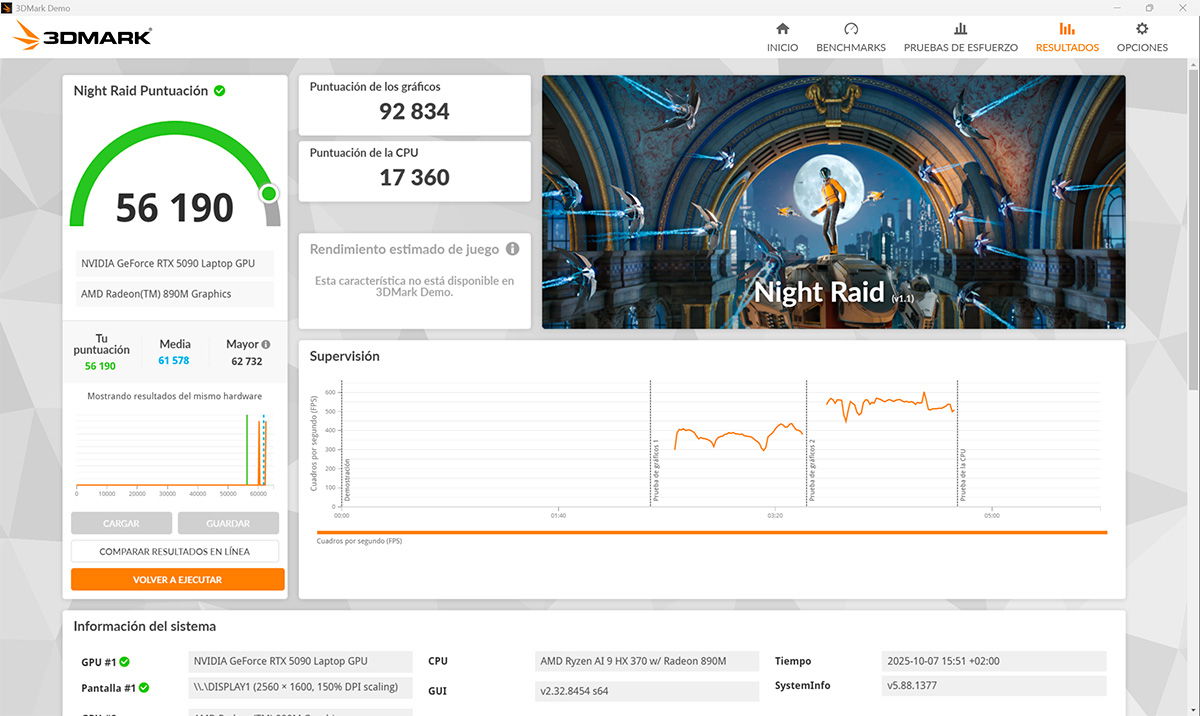Click Comparar resultados en línea button
Screen dimensions: 1200x716
177,551
